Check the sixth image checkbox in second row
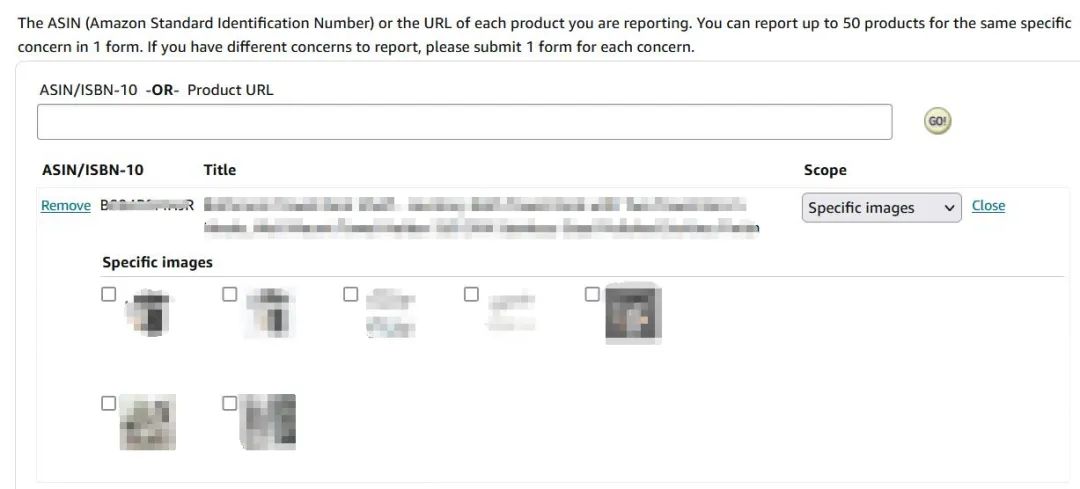Viewport: 1080px width, 489px height. coord(109,403)
